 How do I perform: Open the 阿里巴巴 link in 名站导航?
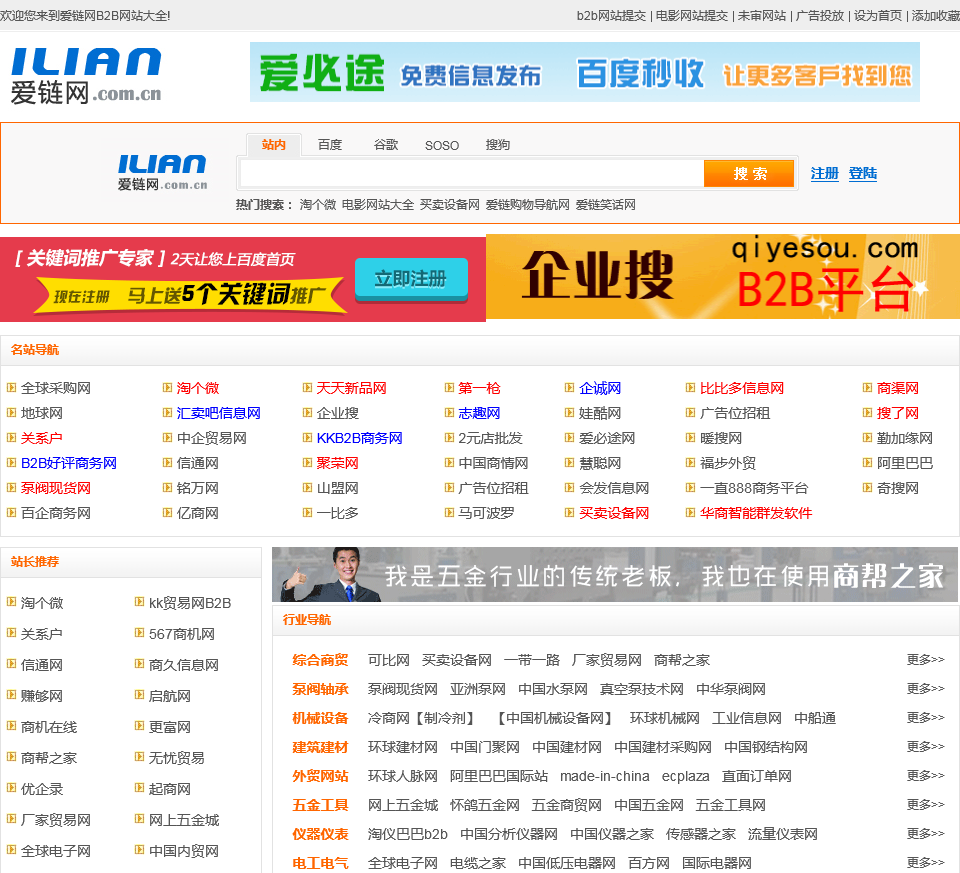pos(905,463)
